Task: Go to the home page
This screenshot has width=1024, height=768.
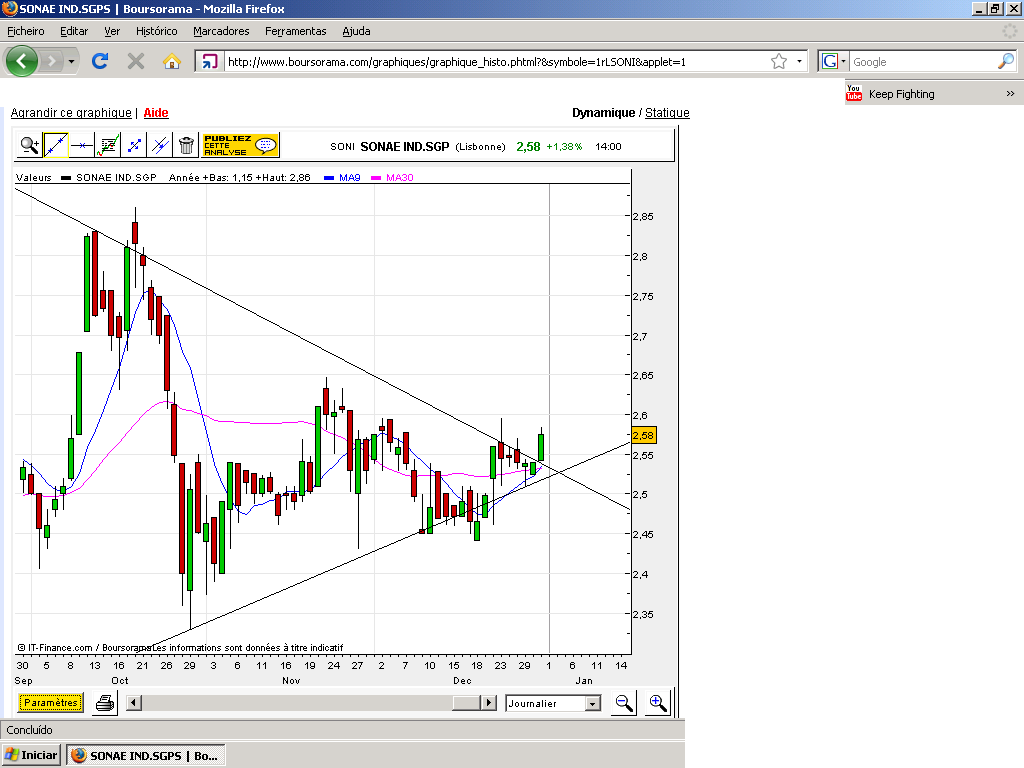Action: (172, 61)
